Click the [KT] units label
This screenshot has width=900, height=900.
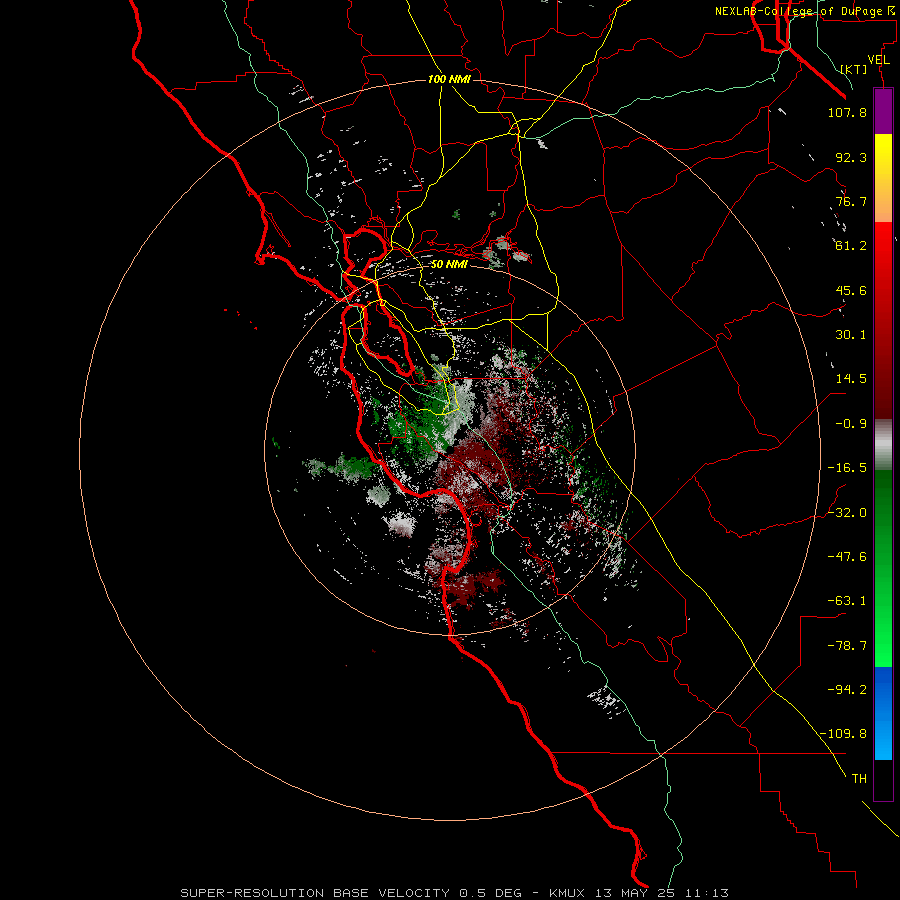pyautogui.click(x=854, y=69)
